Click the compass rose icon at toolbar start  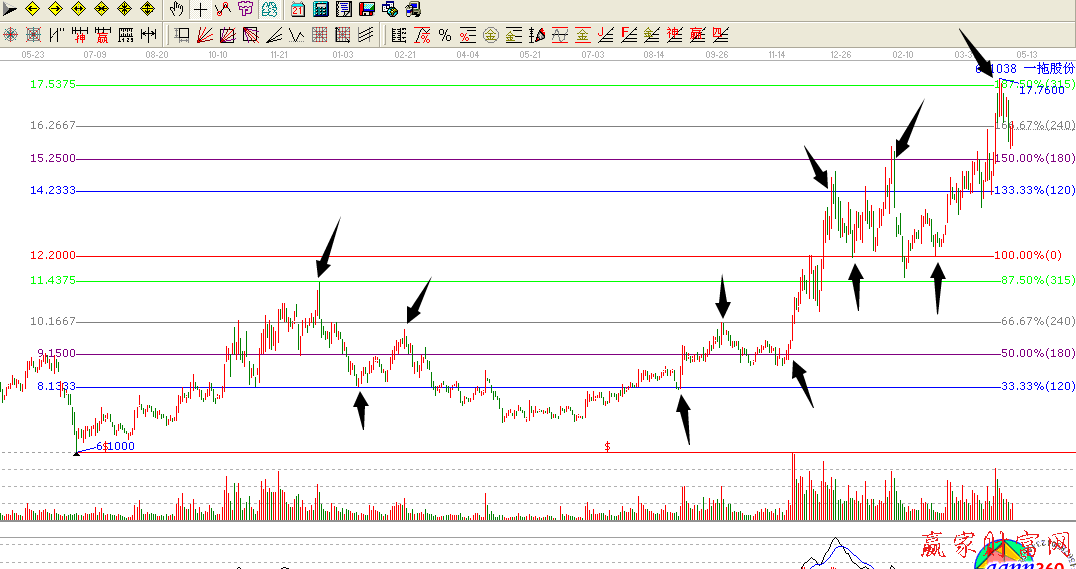point(11,35)
